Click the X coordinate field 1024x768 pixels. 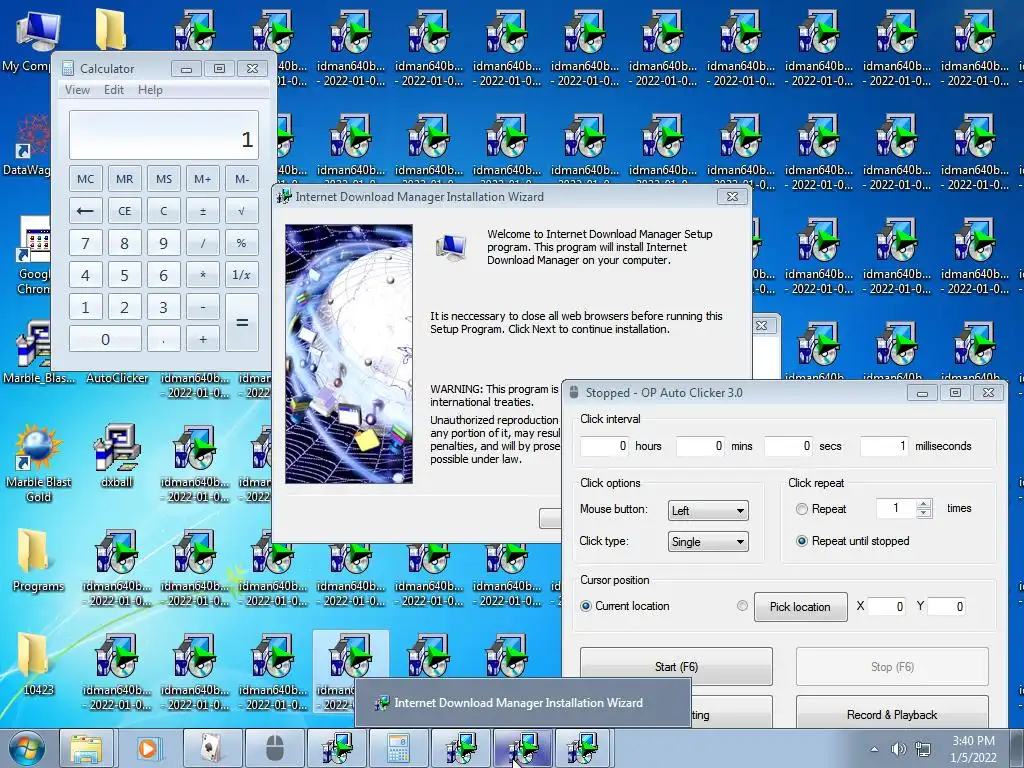(x=887, y=607)
